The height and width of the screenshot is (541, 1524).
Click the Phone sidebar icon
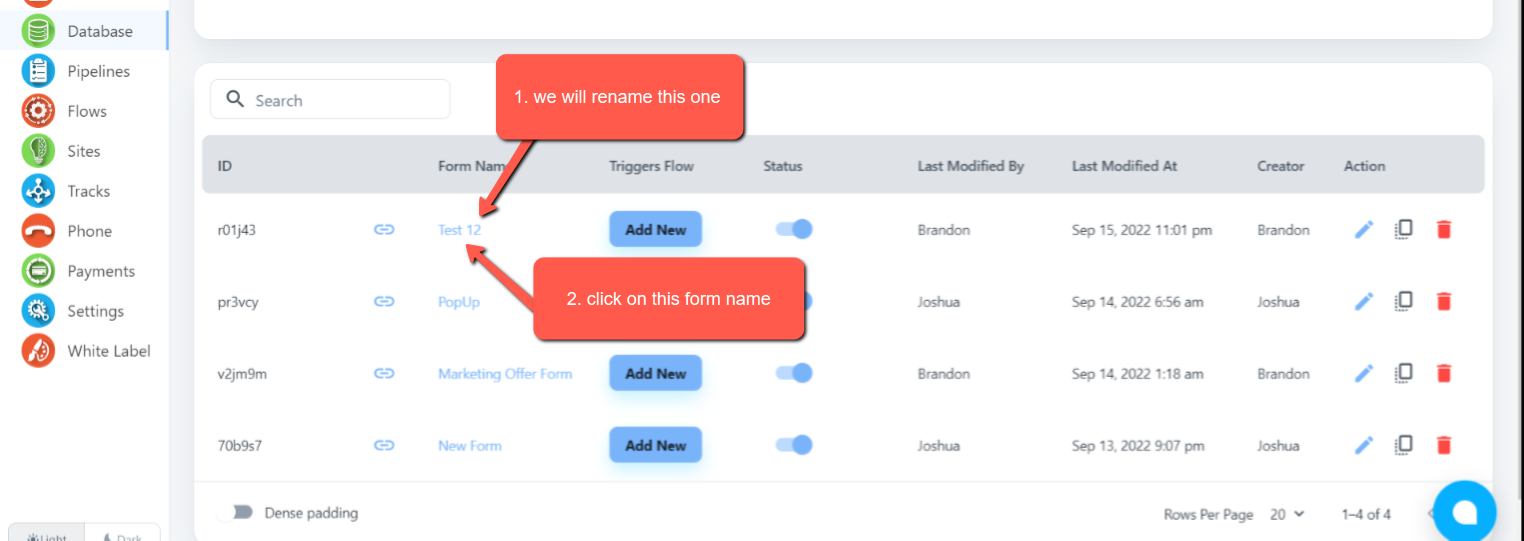tap(38, 231)
